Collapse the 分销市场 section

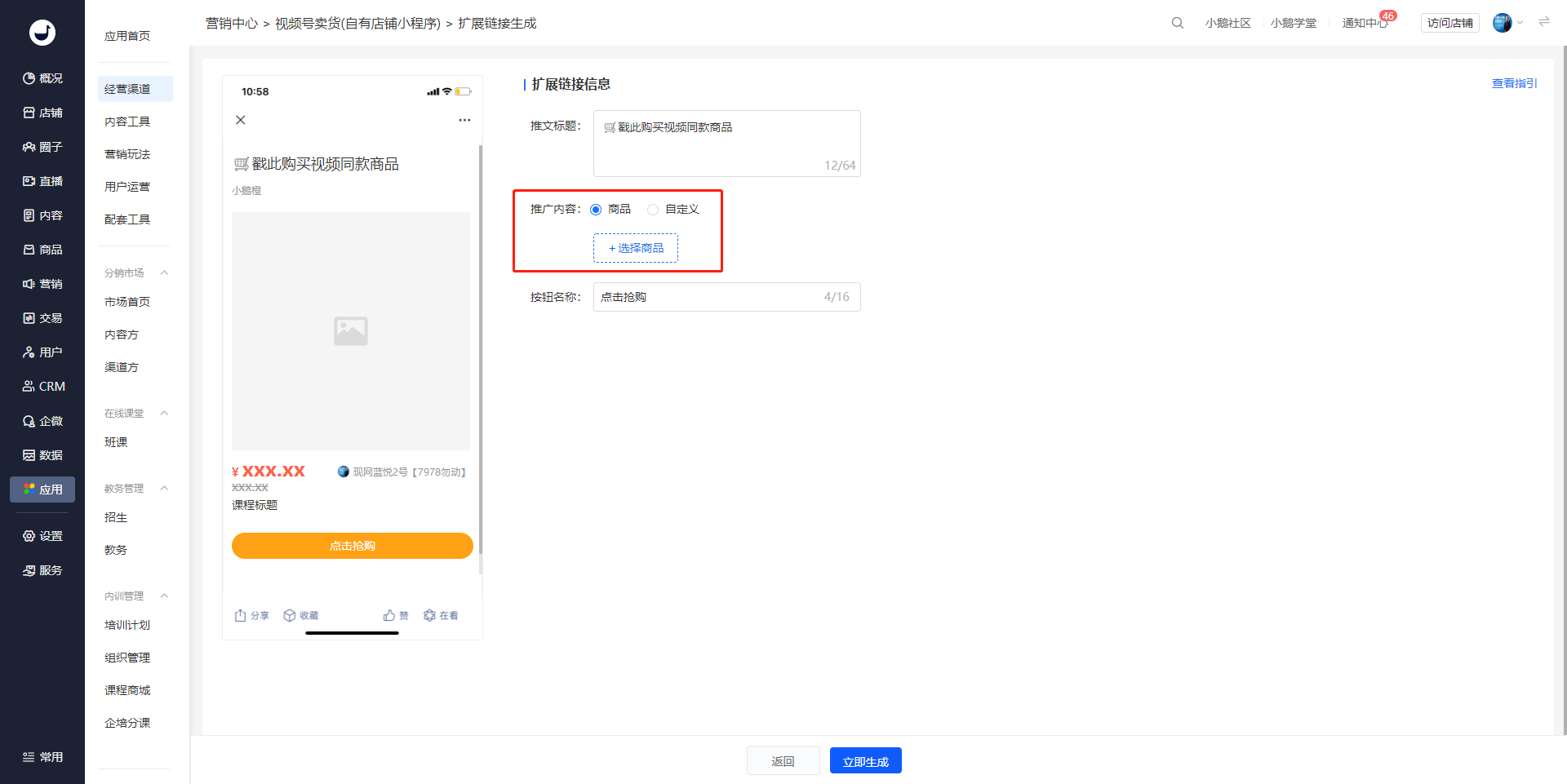pos(164,272)
